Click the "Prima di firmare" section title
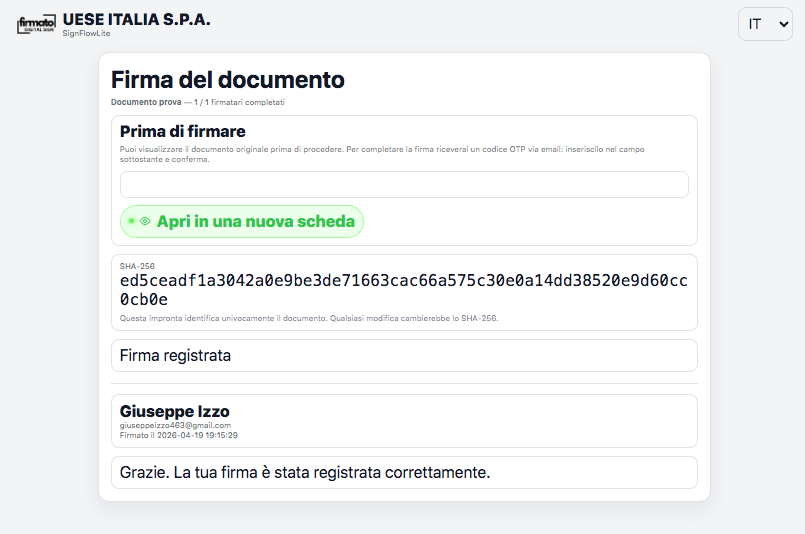Viewport: 805px width, 534px height. [183, 131]
